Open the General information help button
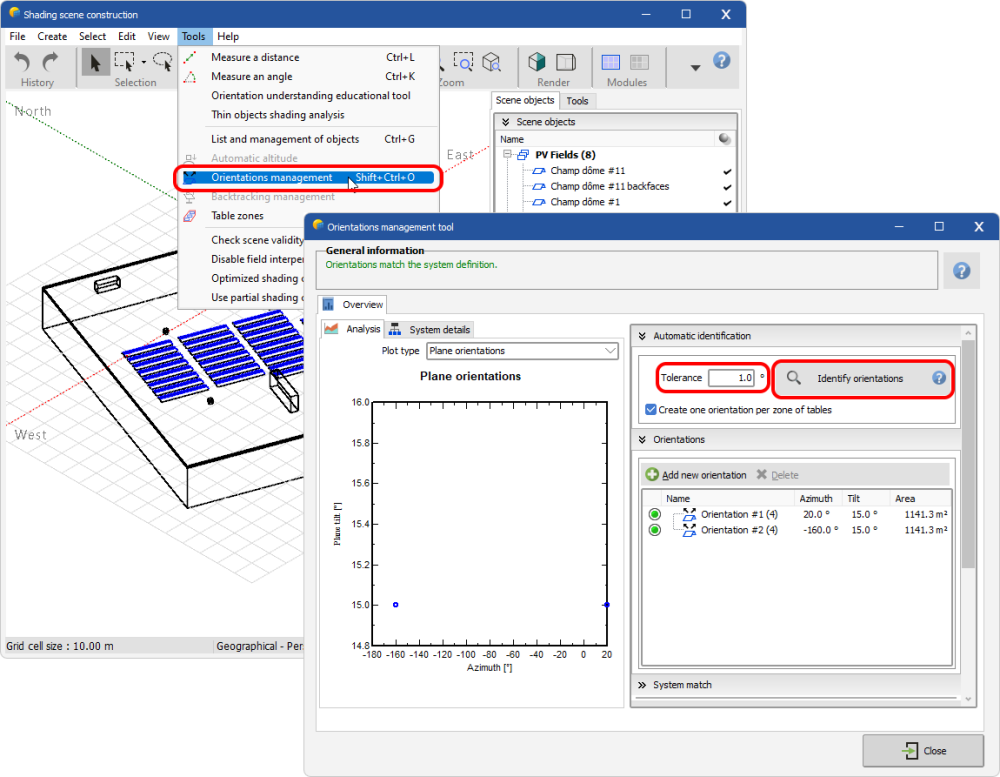Viewport: 1000px width, 777px height. [x=961, y=270]
